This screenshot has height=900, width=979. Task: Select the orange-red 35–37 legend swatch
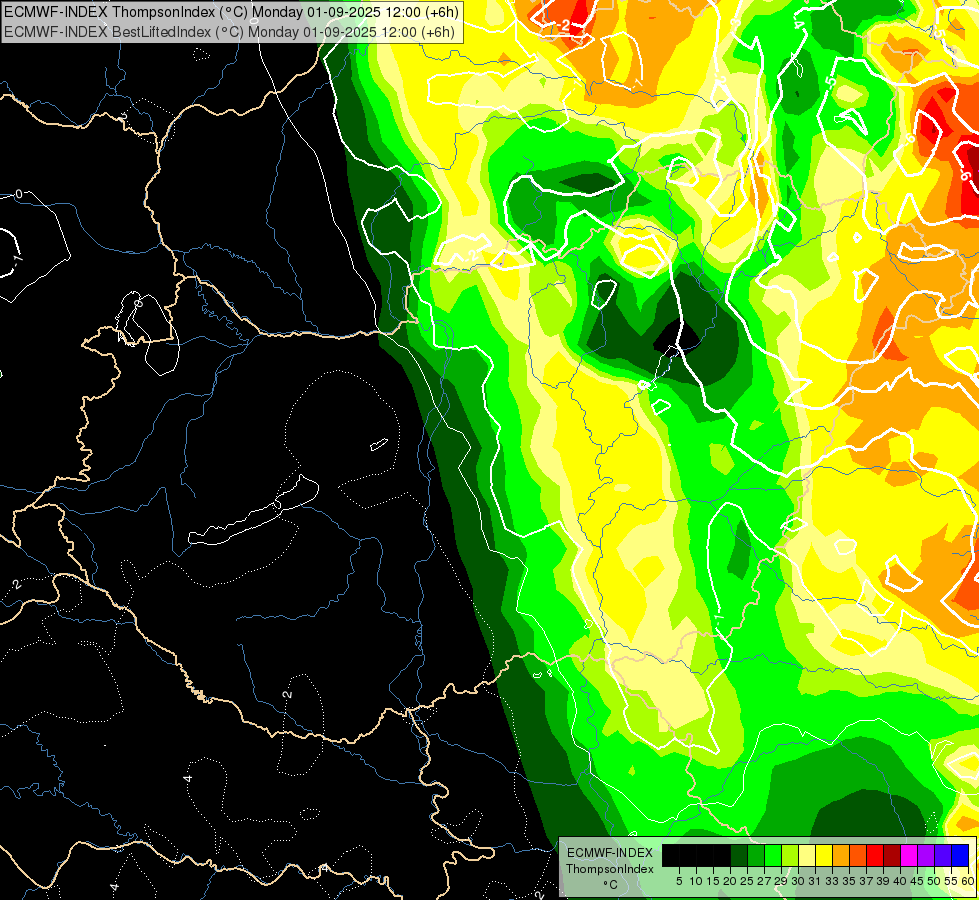(x=858, y=855)
